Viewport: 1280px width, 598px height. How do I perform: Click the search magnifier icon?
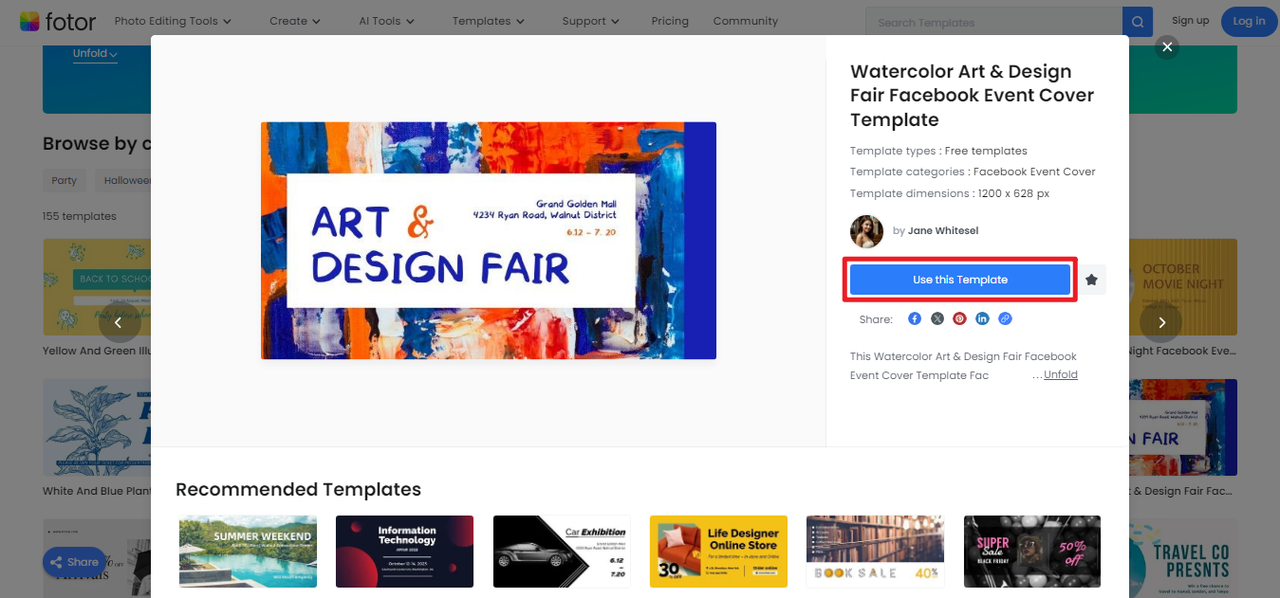pos(1137,22)
